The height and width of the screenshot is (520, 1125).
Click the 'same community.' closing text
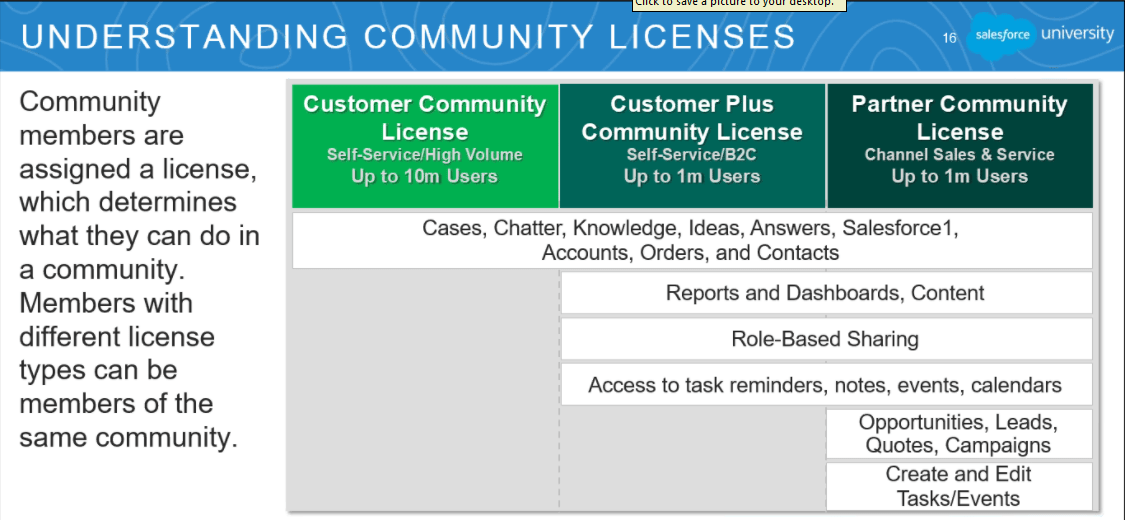pyautogui.click(x=128, y=437)
